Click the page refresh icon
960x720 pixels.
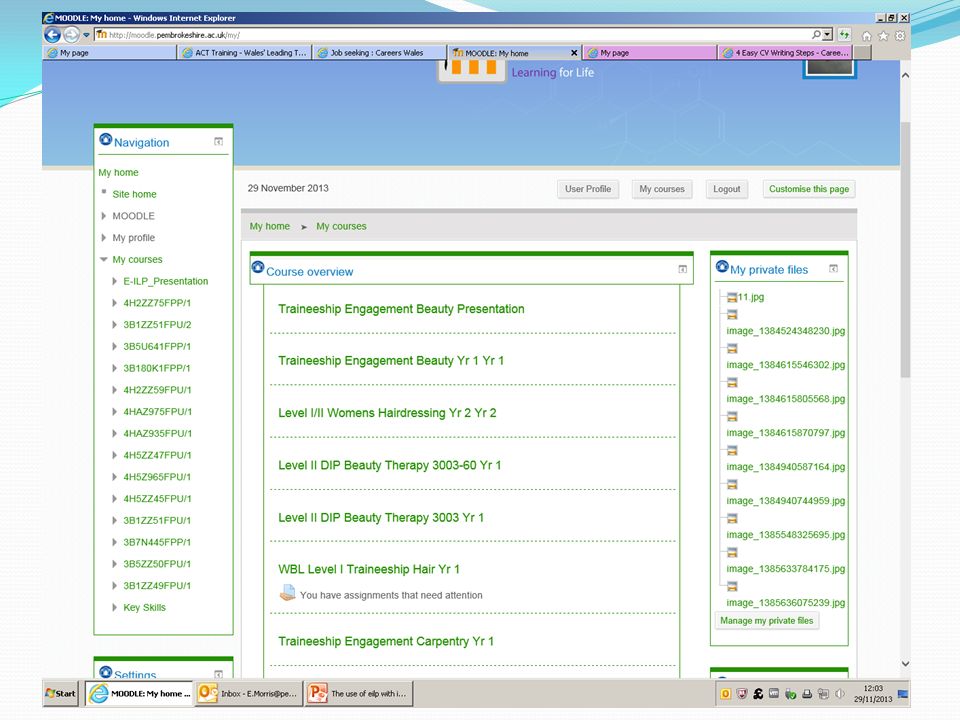pos(844,35)
